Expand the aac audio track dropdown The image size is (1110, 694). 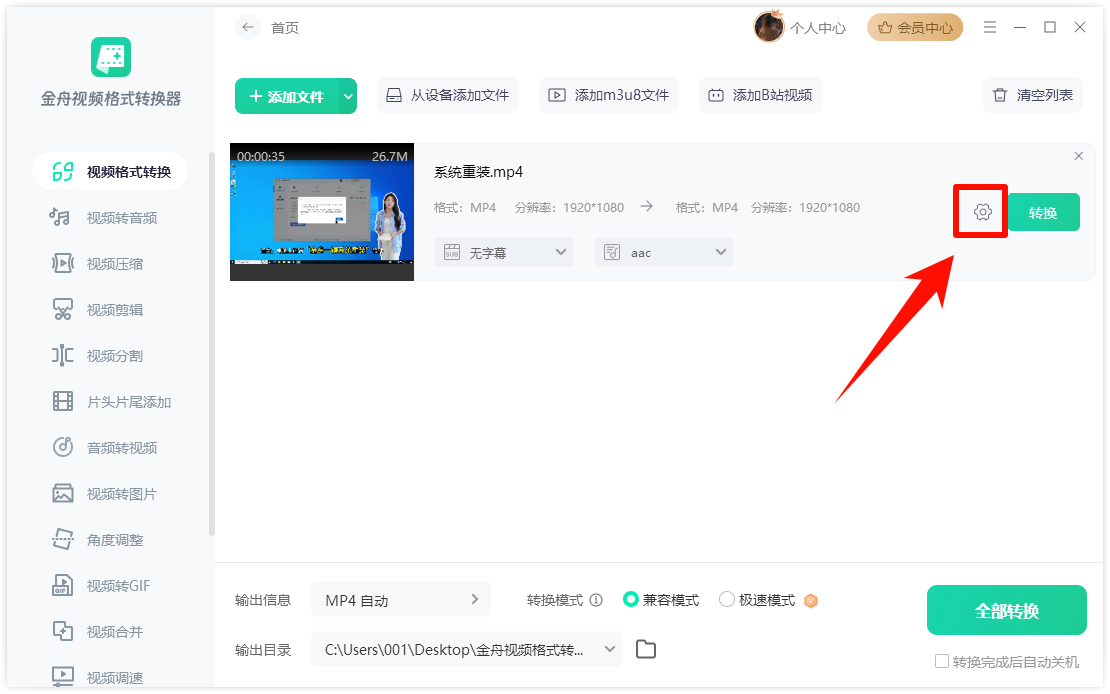(x=663, y=252)
